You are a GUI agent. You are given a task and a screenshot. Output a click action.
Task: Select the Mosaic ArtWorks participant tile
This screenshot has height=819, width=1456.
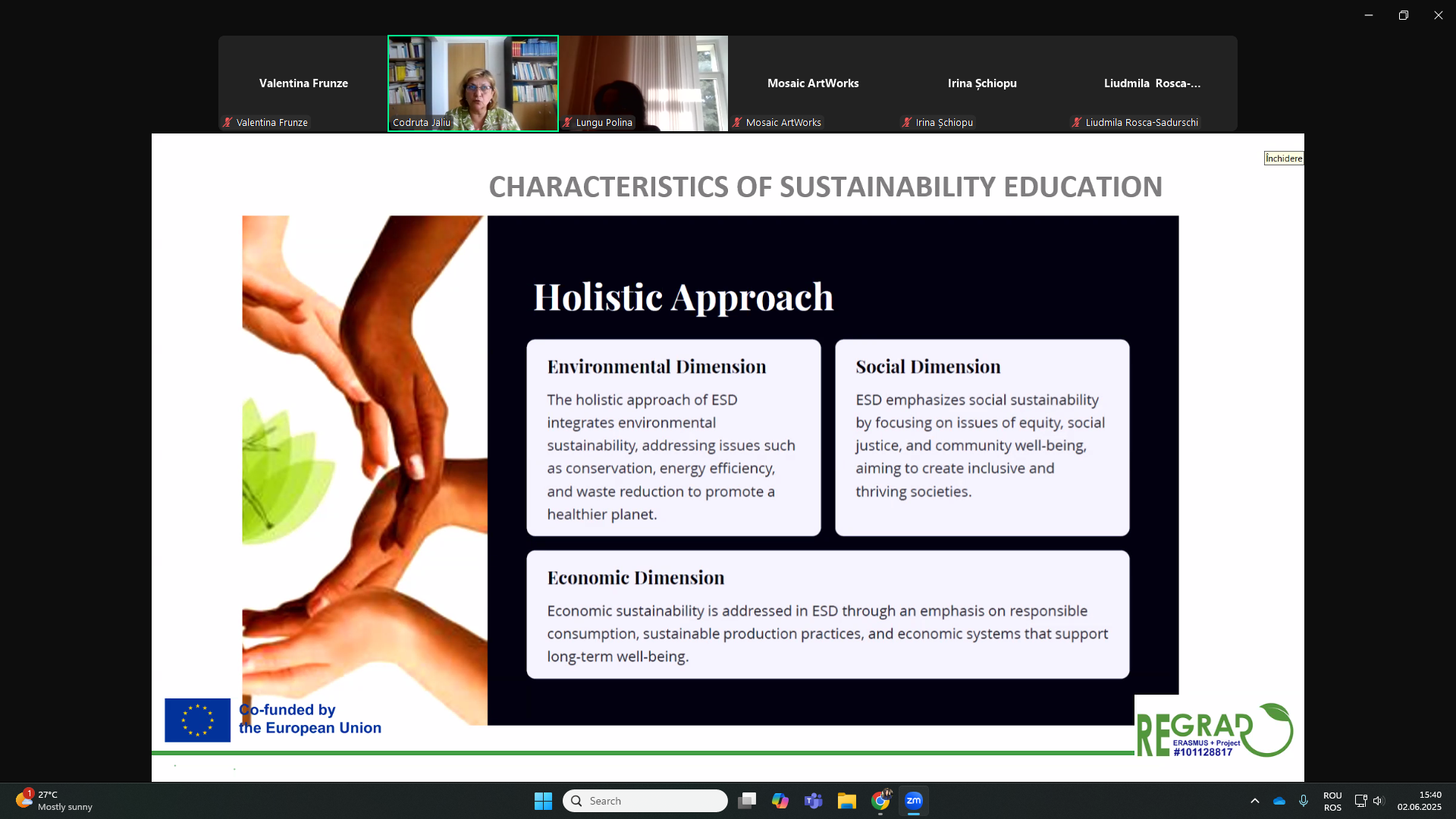pos(813,83)
